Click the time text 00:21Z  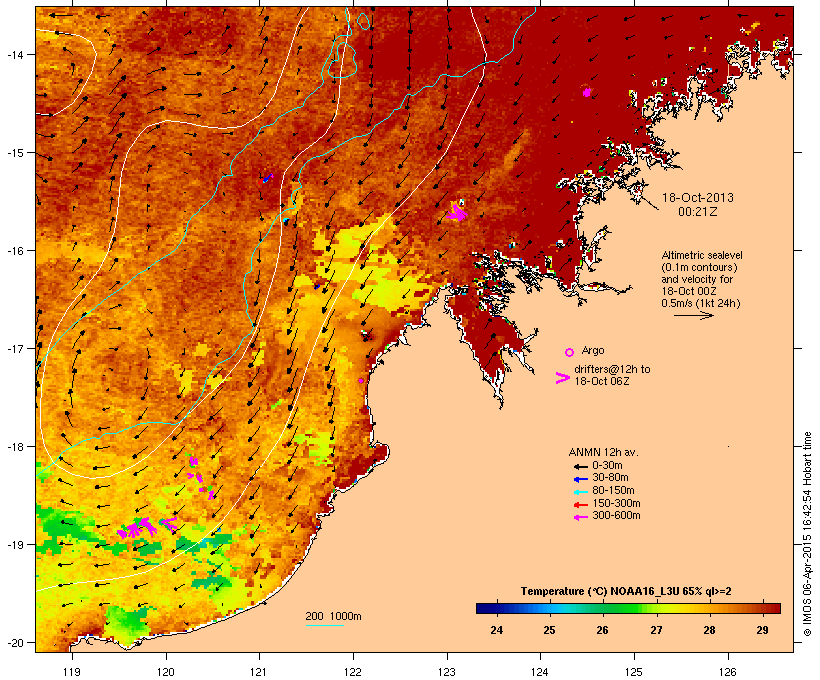click(x=698, y=212)
